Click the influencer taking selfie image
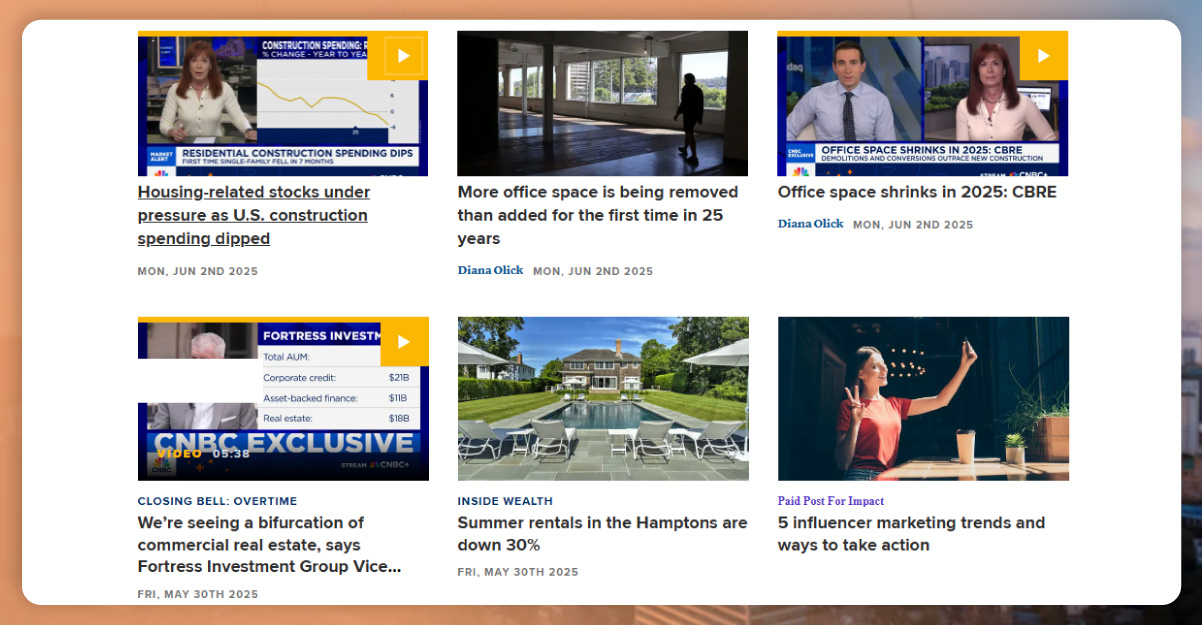Screen dimensions: 1202x625 point(922,398)
